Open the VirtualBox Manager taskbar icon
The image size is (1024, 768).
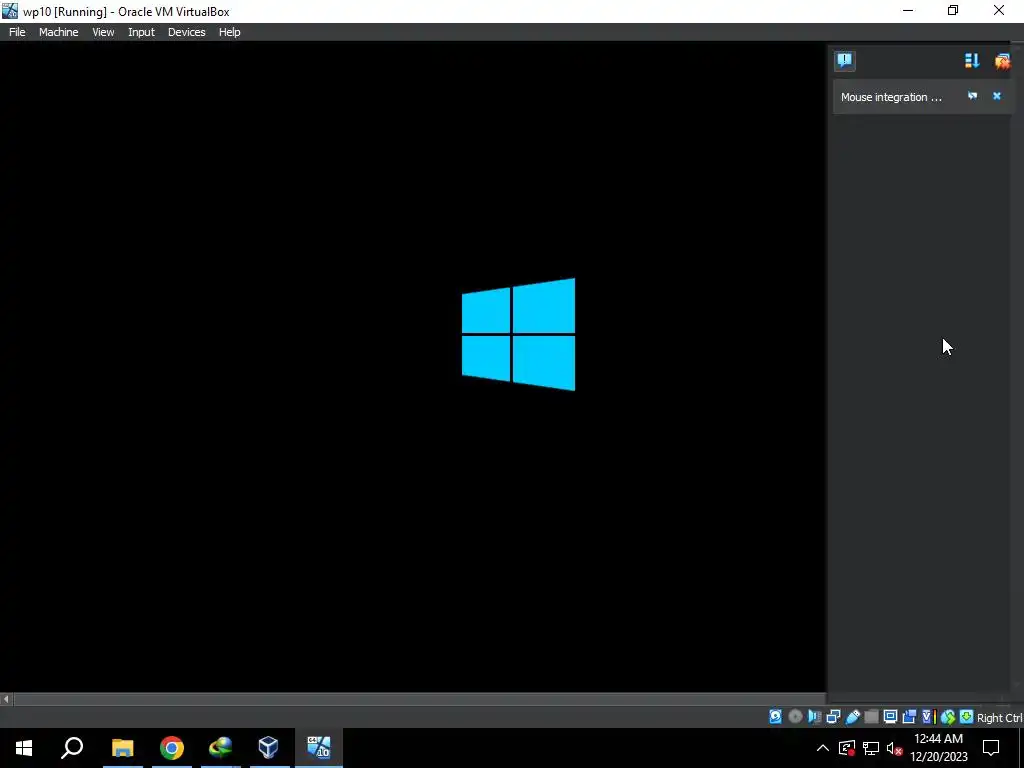click(268, 748)
